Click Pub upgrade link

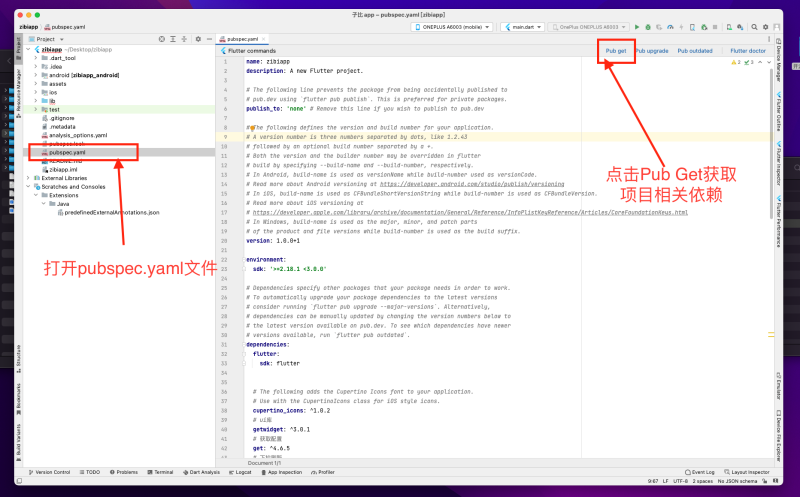click(652, 51)
